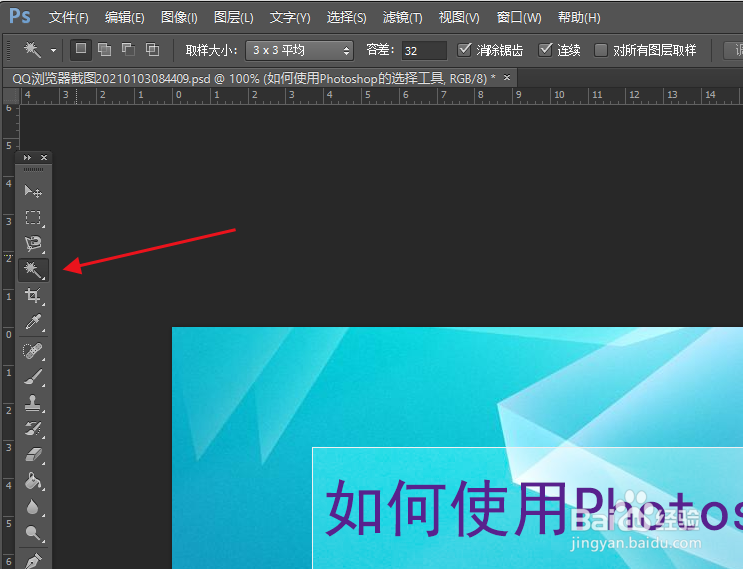Open the Magic Wand tool preset picker
Screen dimensions: 743x569
click(54, 50)
